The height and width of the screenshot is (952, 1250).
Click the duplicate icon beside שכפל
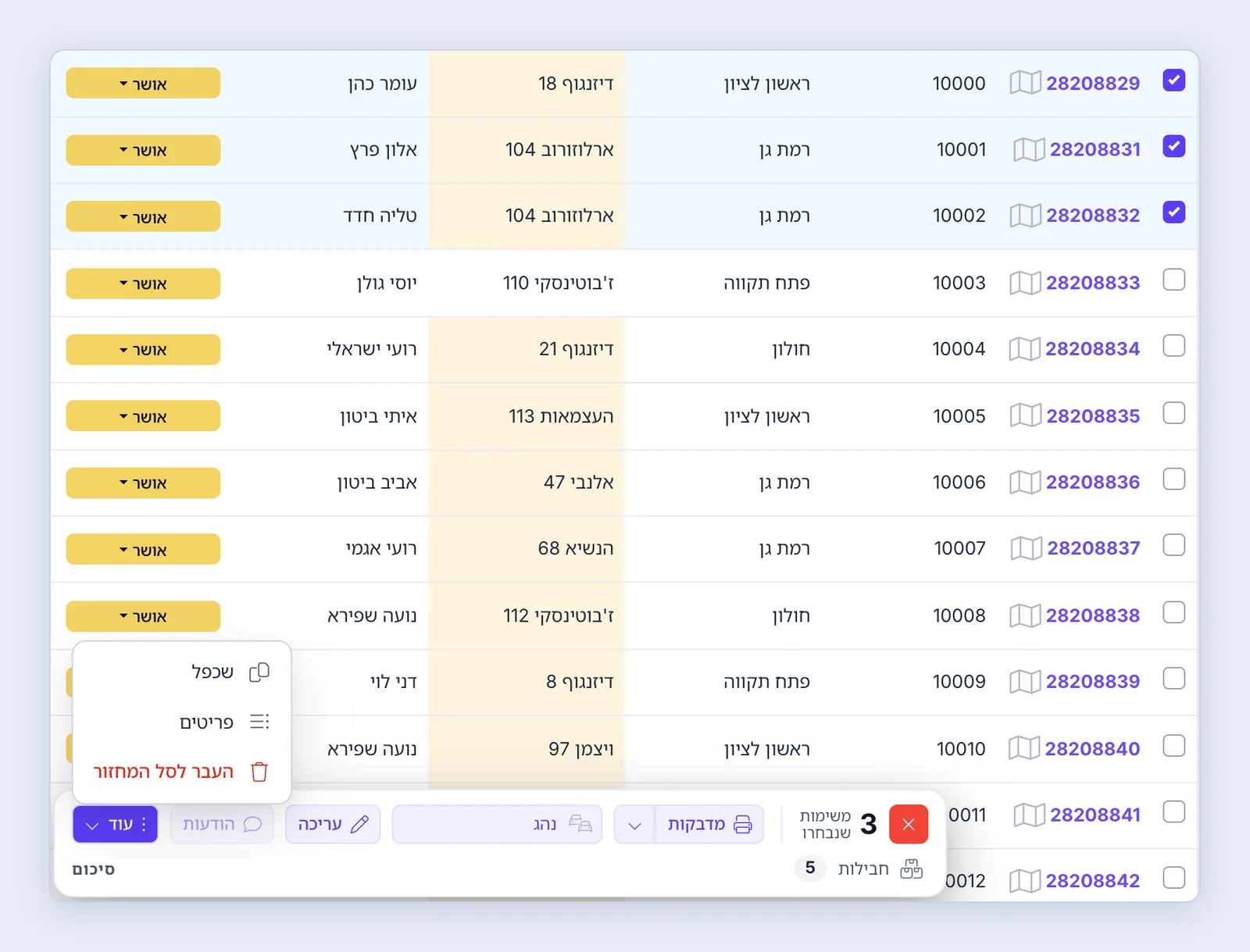(x=259, y=672)
